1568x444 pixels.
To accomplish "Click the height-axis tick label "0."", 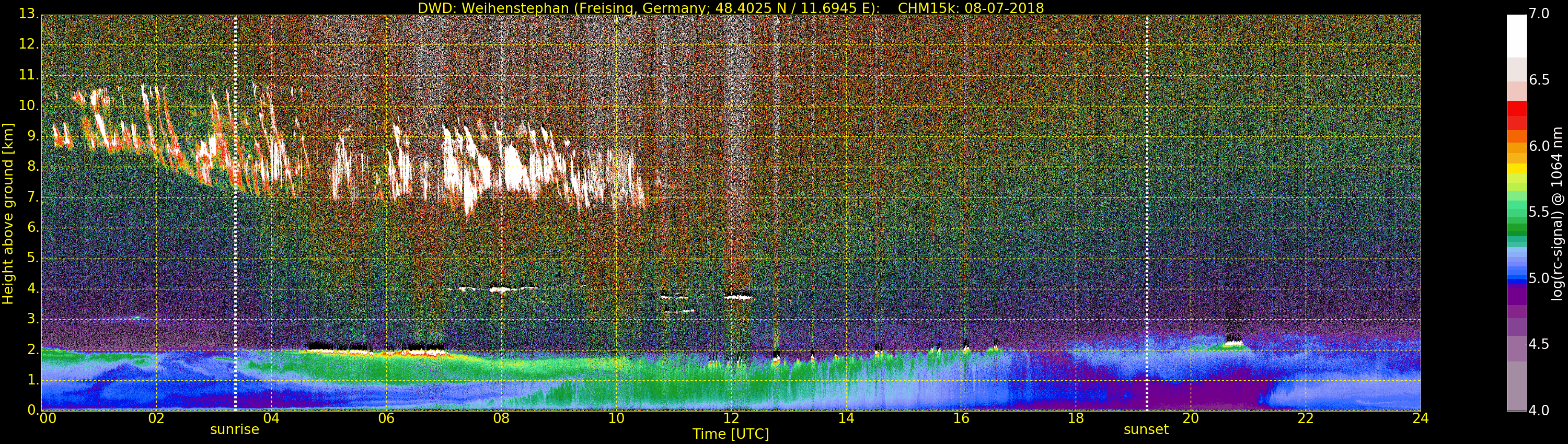I will click(x=33, y=410).
